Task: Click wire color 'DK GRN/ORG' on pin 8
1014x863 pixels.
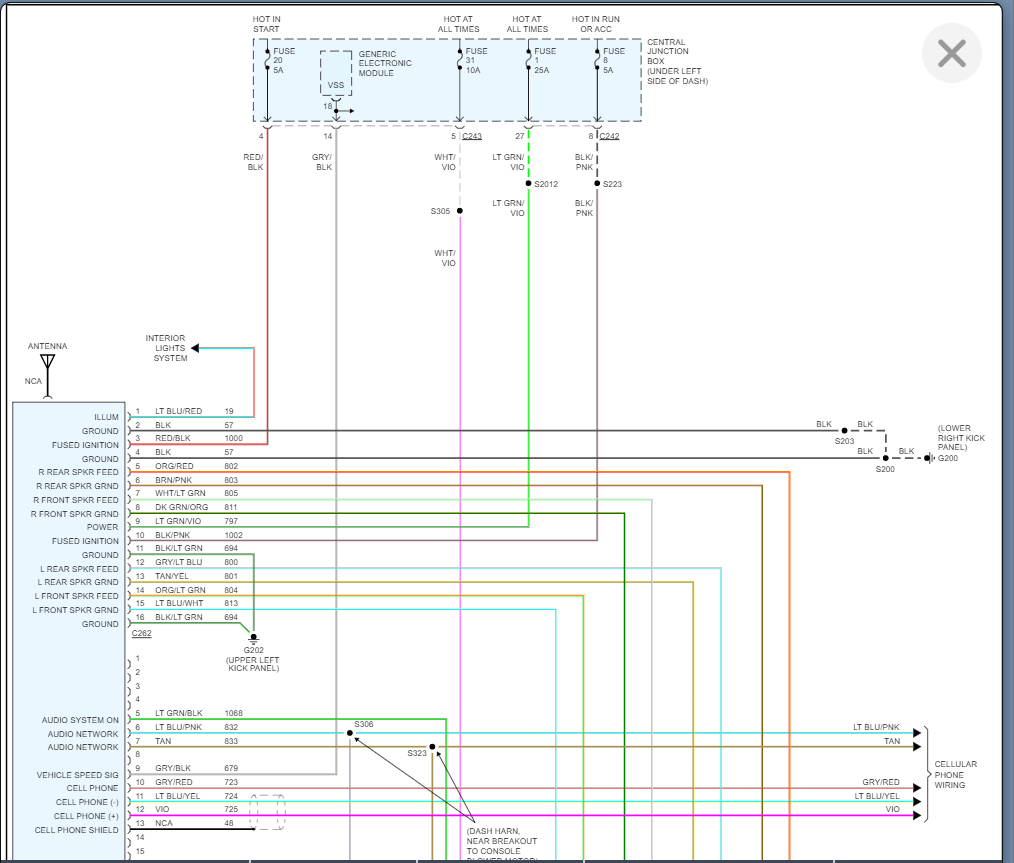Action: pyautogui.click(x=181, y=507)
